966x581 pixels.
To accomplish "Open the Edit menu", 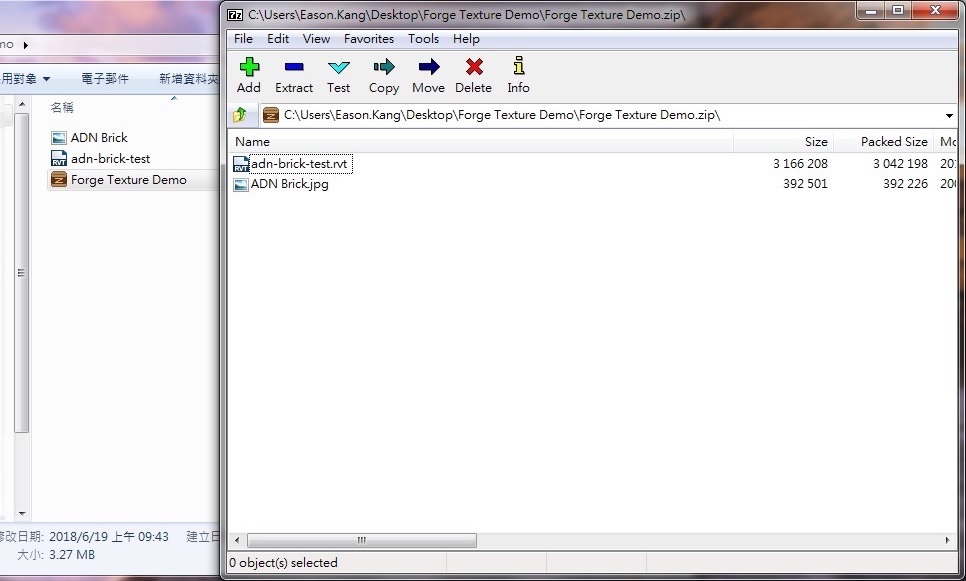I will point(278,39).
